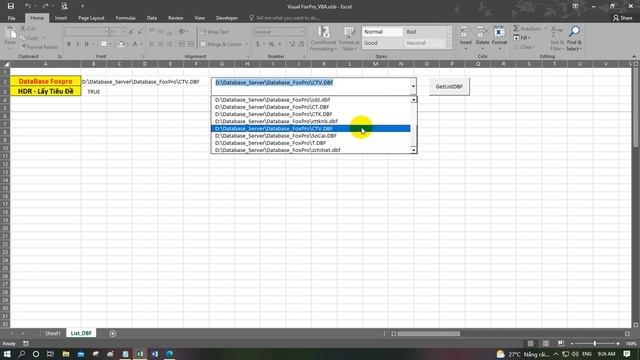Click the Delete cells icon
640x360 pixels.
point(482,32)
